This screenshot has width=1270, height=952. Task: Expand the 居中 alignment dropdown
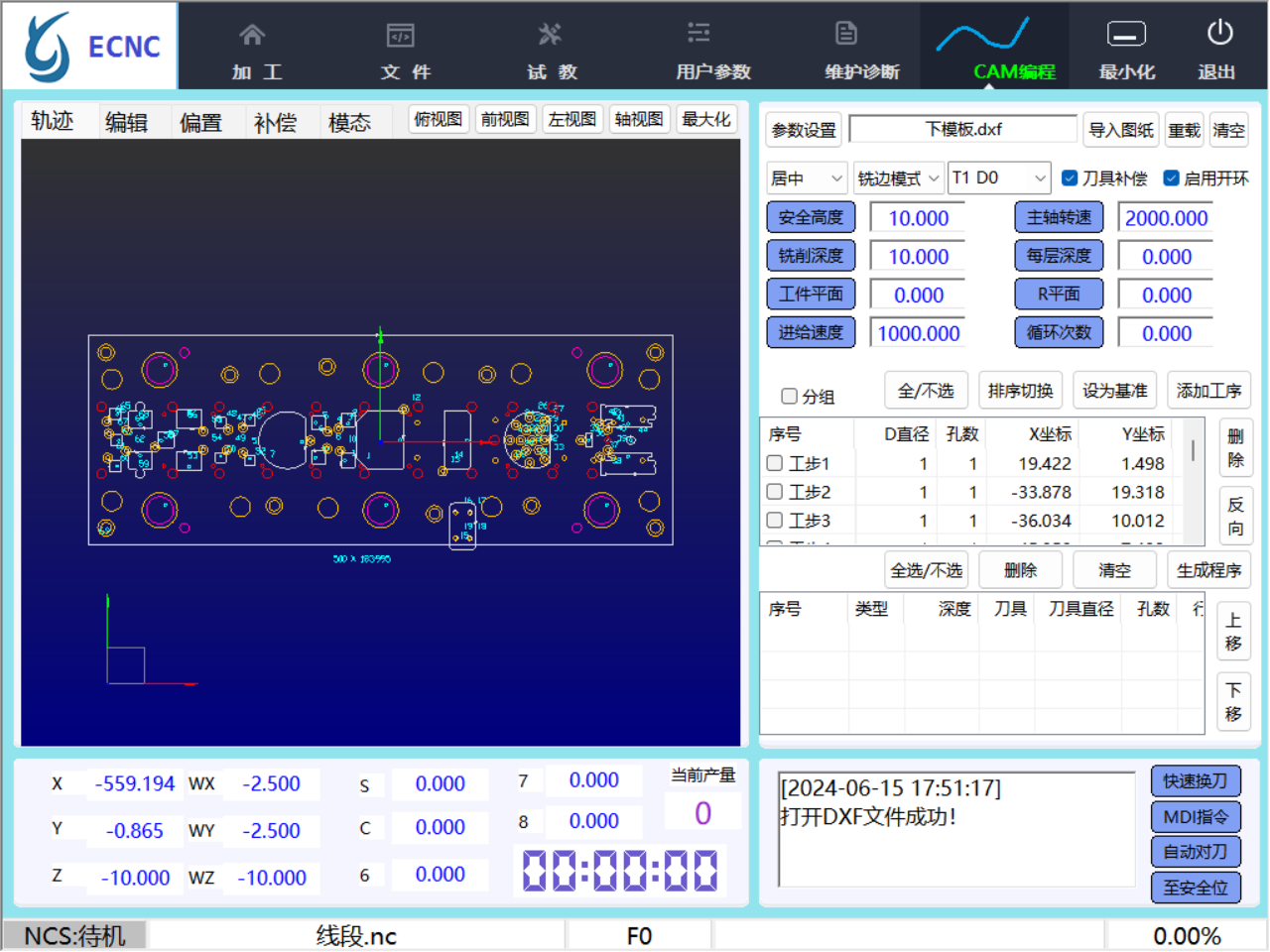tap(807, 178)
